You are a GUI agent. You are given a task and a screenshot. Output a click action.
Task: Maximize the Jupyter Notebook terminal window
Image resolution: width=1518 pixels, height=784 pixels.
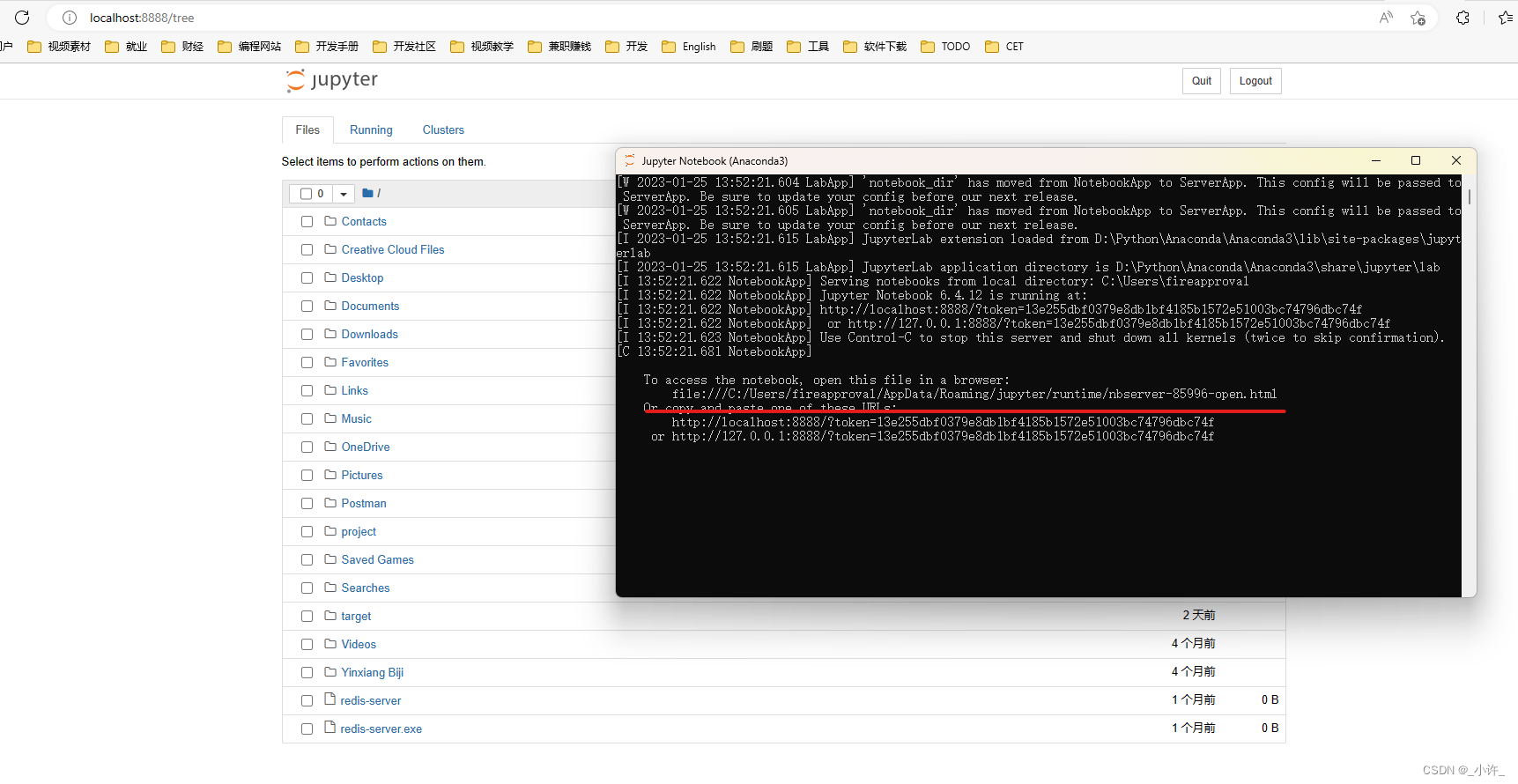[1416, 160]
